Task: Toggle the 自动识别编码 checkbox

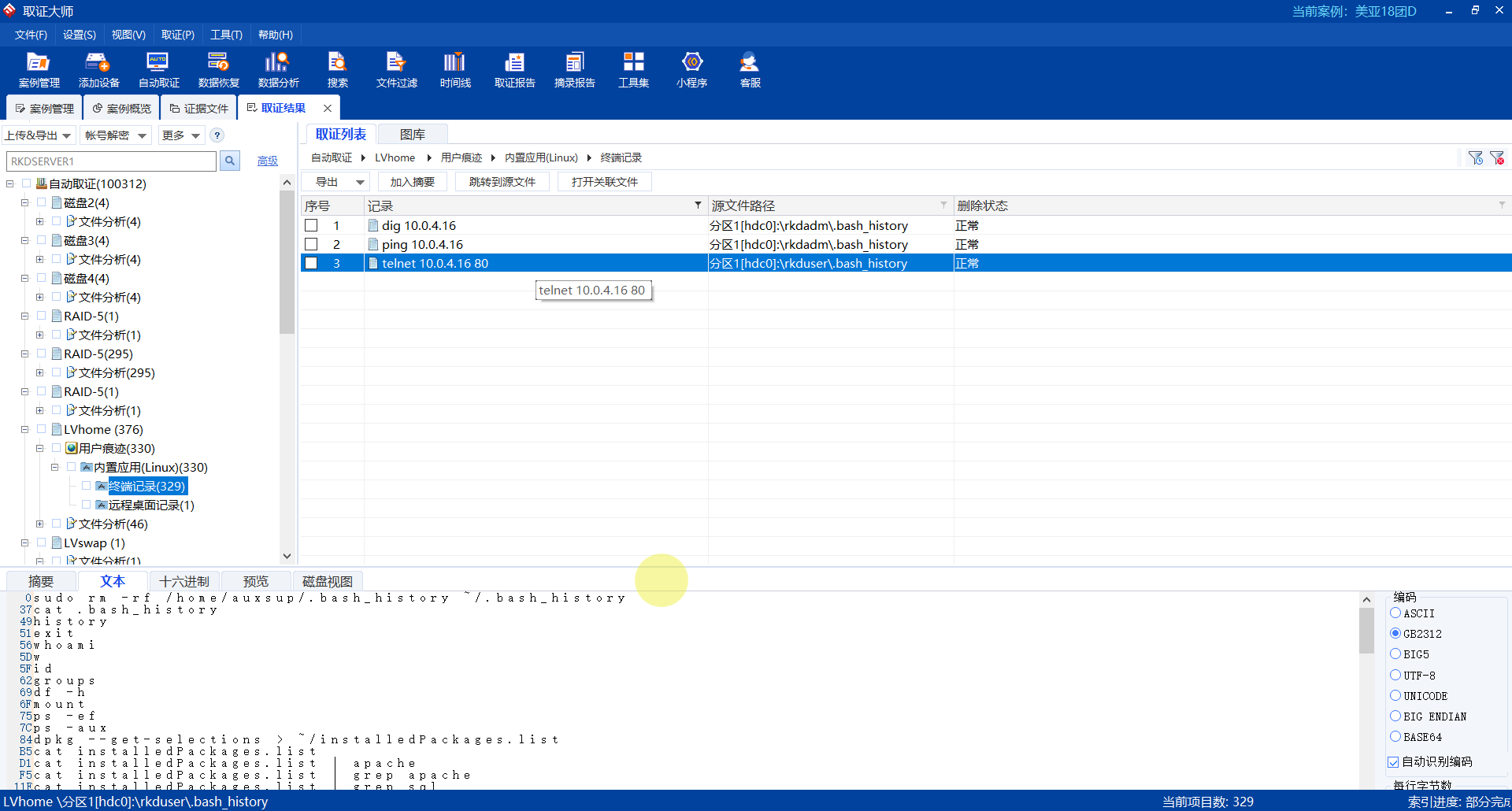Action: pos(1393,762)
